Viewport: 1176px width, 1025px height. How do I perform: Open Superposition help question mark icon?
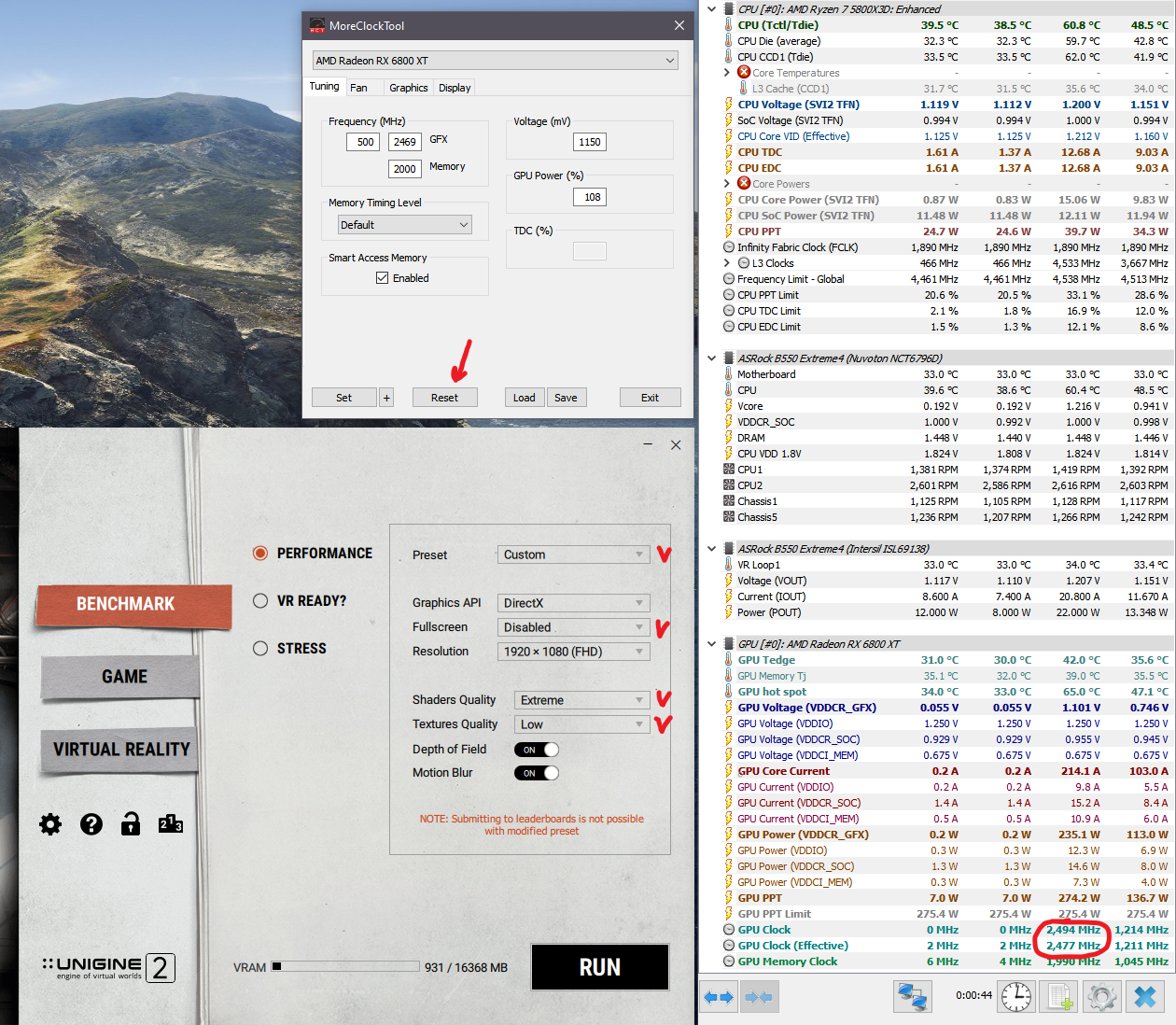91,823
